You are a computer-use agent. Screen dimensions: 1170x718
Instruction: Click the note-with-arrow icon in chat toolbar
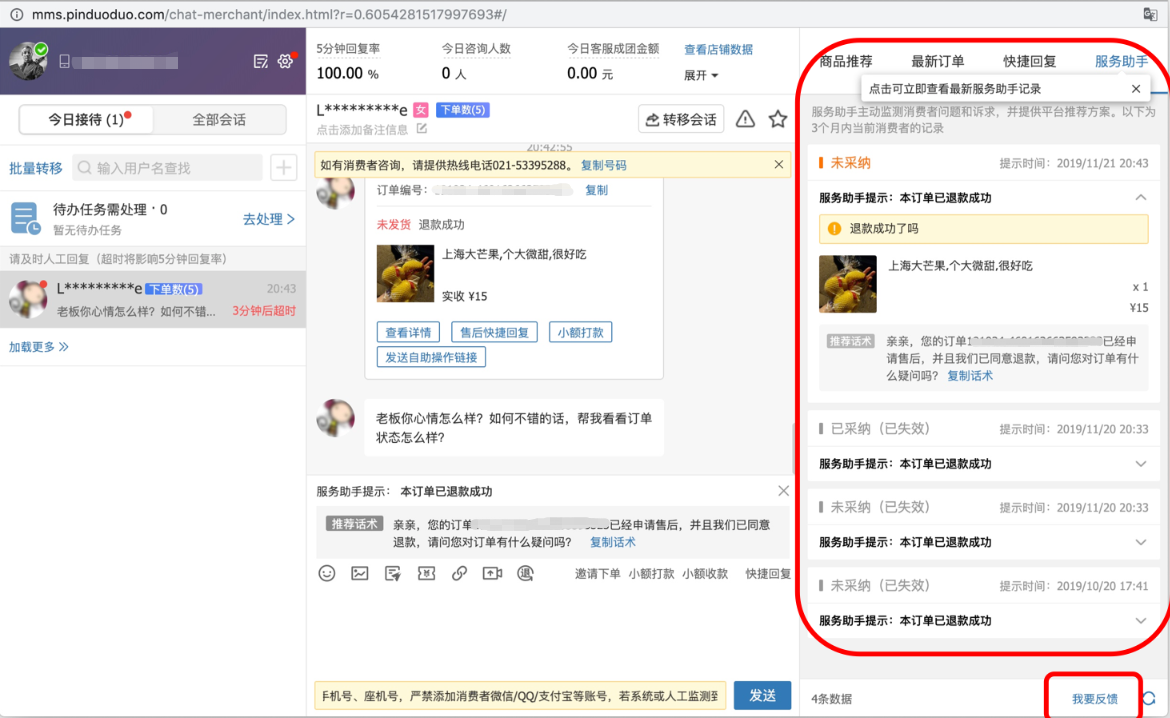(393, 573)
